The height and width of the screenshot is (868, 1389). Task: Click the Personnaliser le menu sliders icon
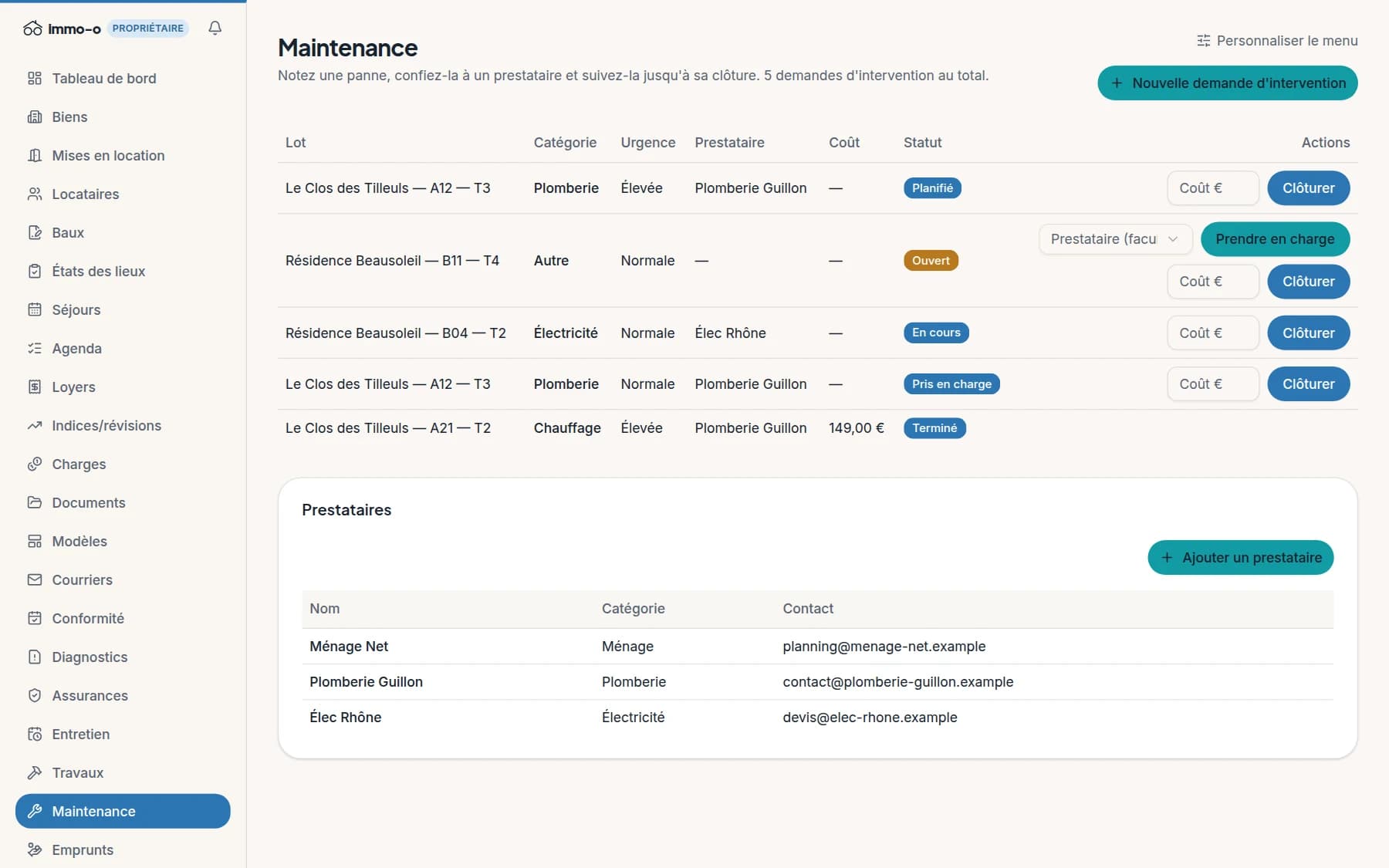(x=1203, y=40)
